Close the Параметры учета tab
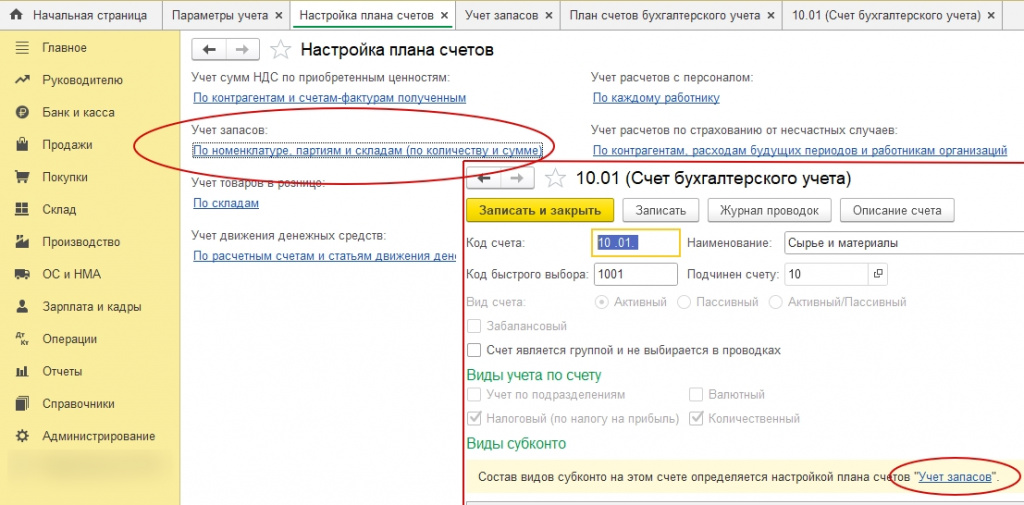The image size is (1024, 505). click(x=279, y=15)
